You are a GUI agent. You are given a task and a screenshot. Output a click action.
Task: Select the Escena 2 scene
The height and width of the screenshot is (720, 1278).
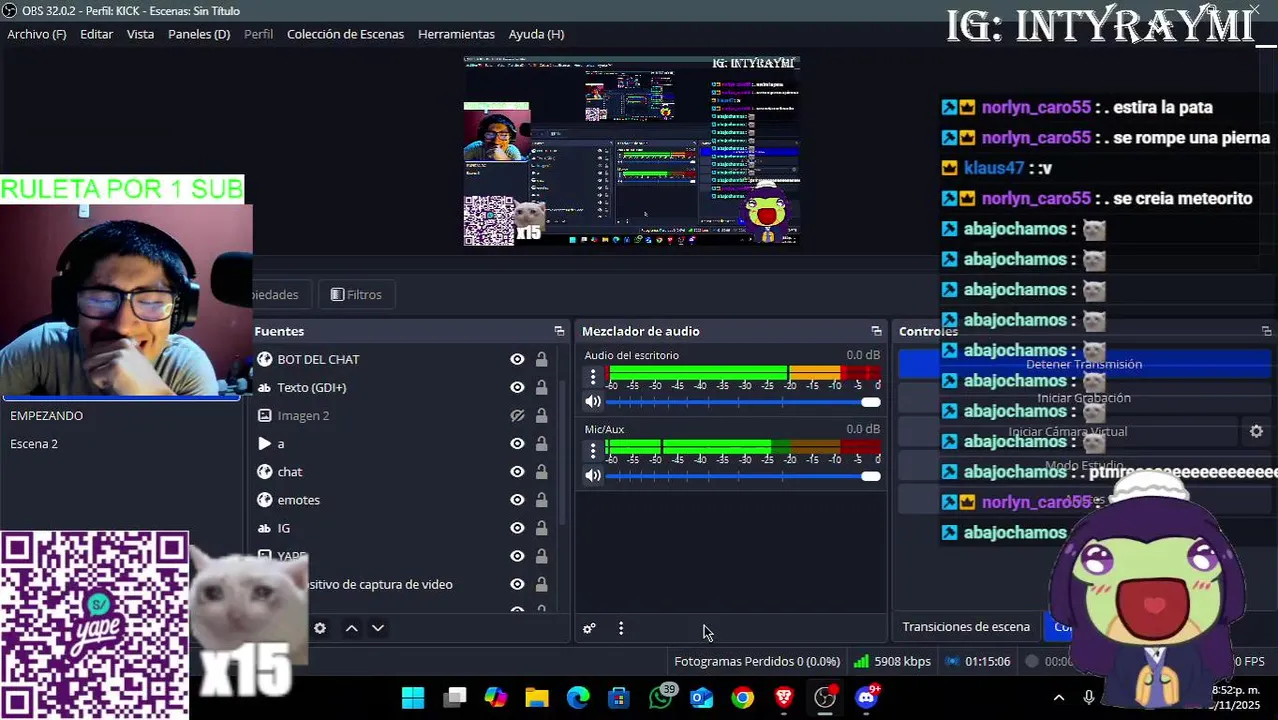(x=120, y=443)
